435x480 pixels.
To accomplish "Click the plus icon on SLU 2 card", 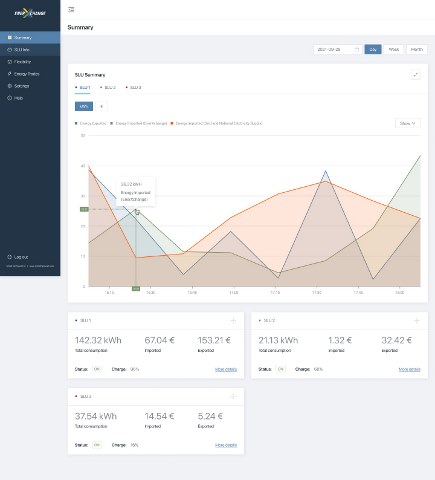I will tap(417, 321).
